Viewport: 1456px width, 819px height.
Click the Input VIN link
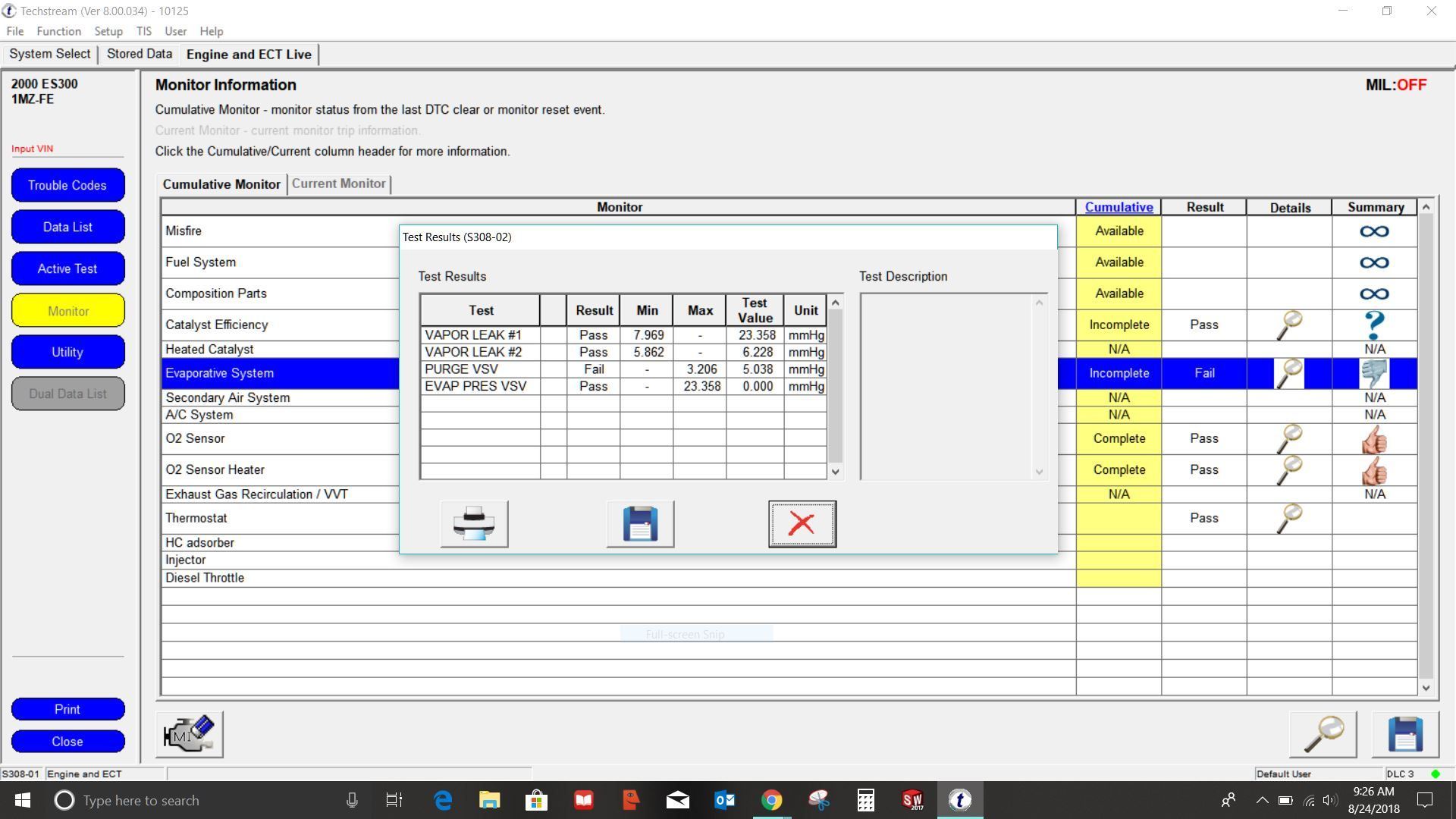point(32,149)
